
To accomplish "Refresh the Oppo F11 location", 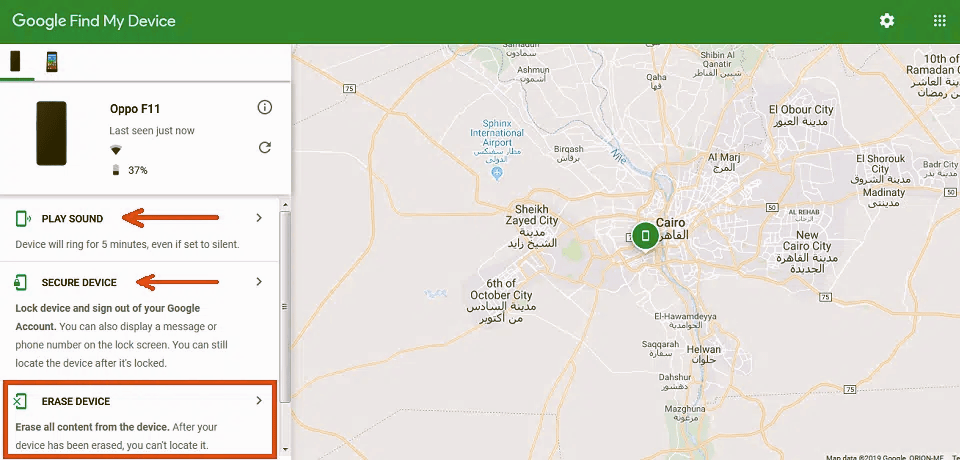I will click(264, 147).
